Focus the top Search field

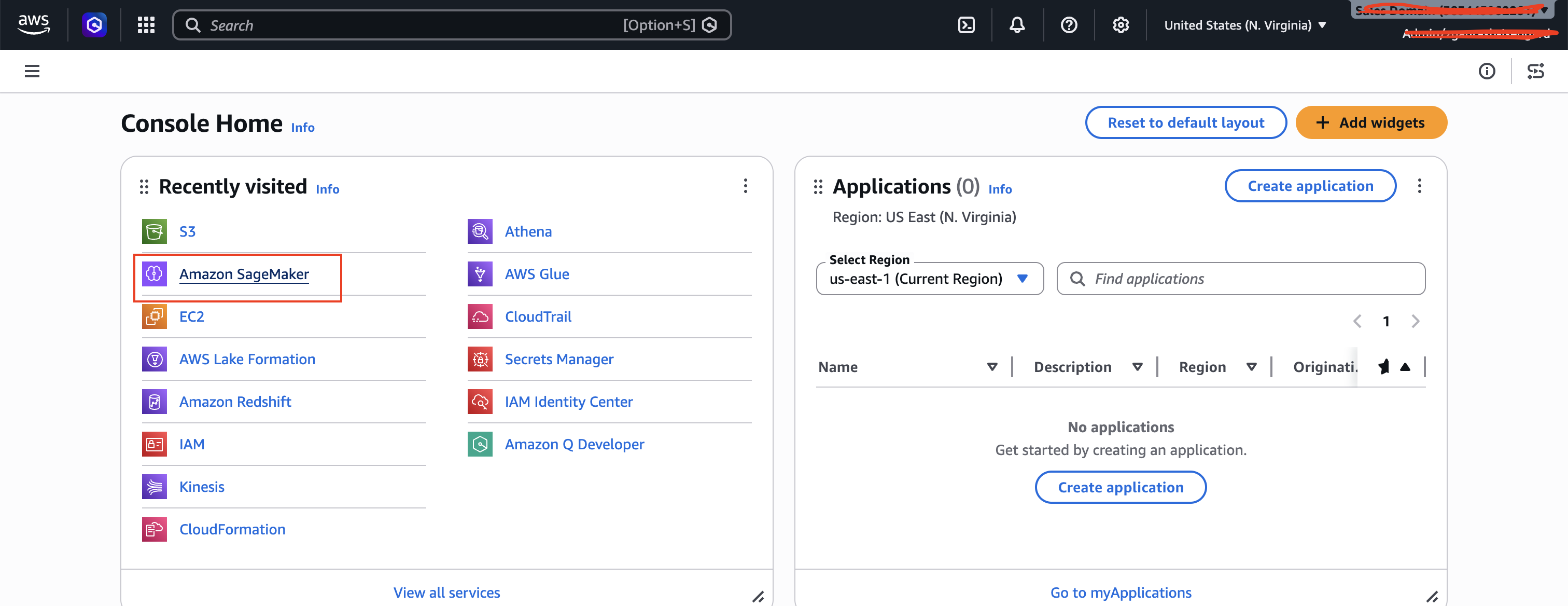[451, 25]
